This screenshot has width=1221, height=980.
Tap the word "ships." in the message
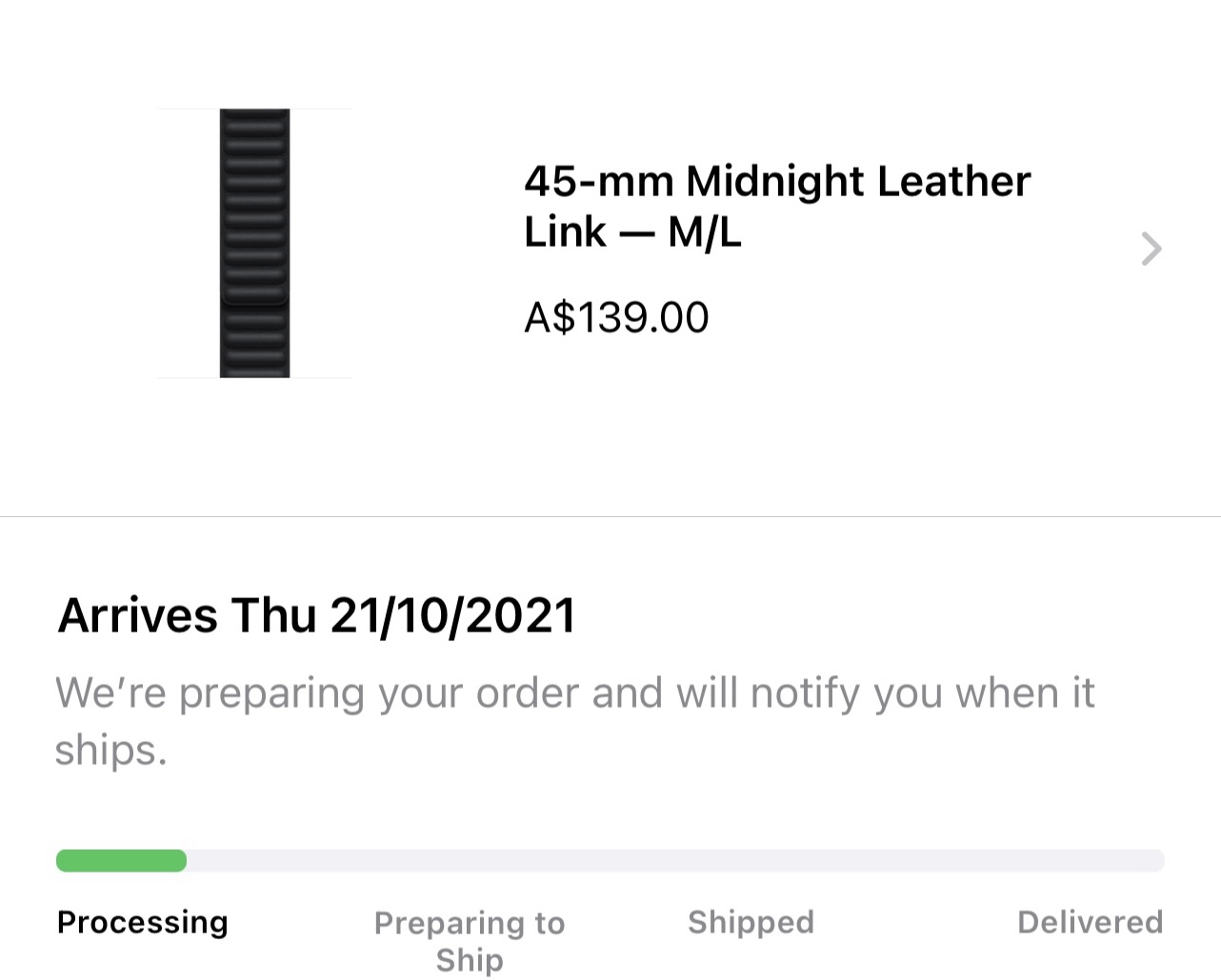tap(110, 750)
